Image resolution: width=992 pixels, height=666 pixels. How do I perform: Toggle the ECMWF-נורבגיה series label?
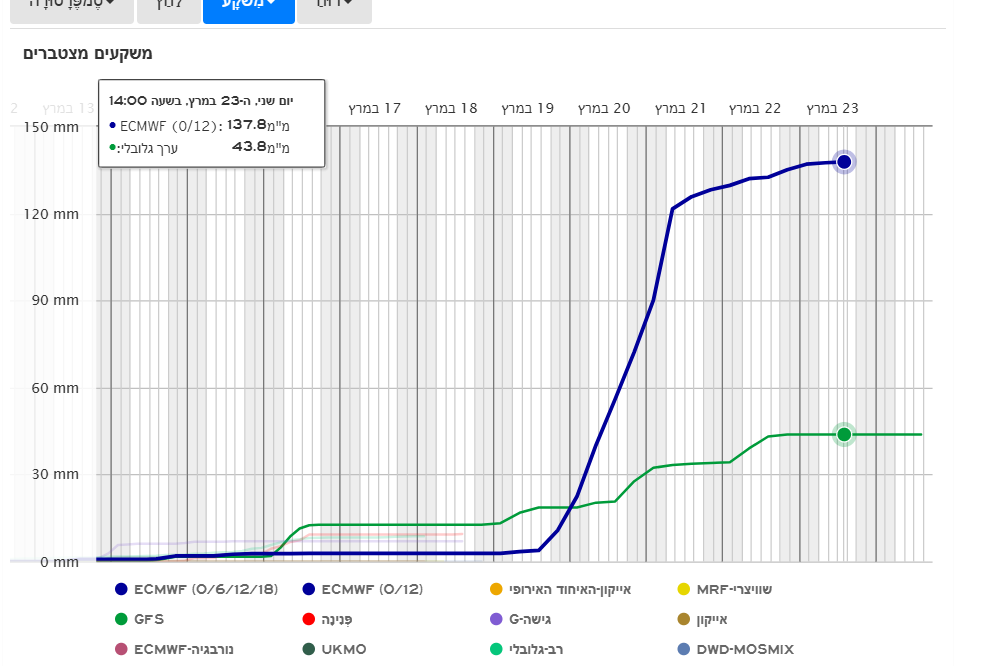click(183, 650)
